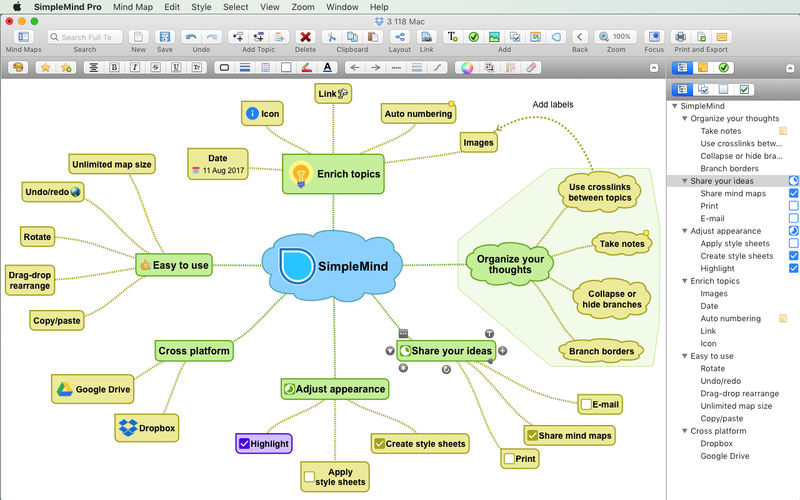This screenshot has height=500, width=800.
Task: Click the Paste clipboard icon
Action: (373, 37)
